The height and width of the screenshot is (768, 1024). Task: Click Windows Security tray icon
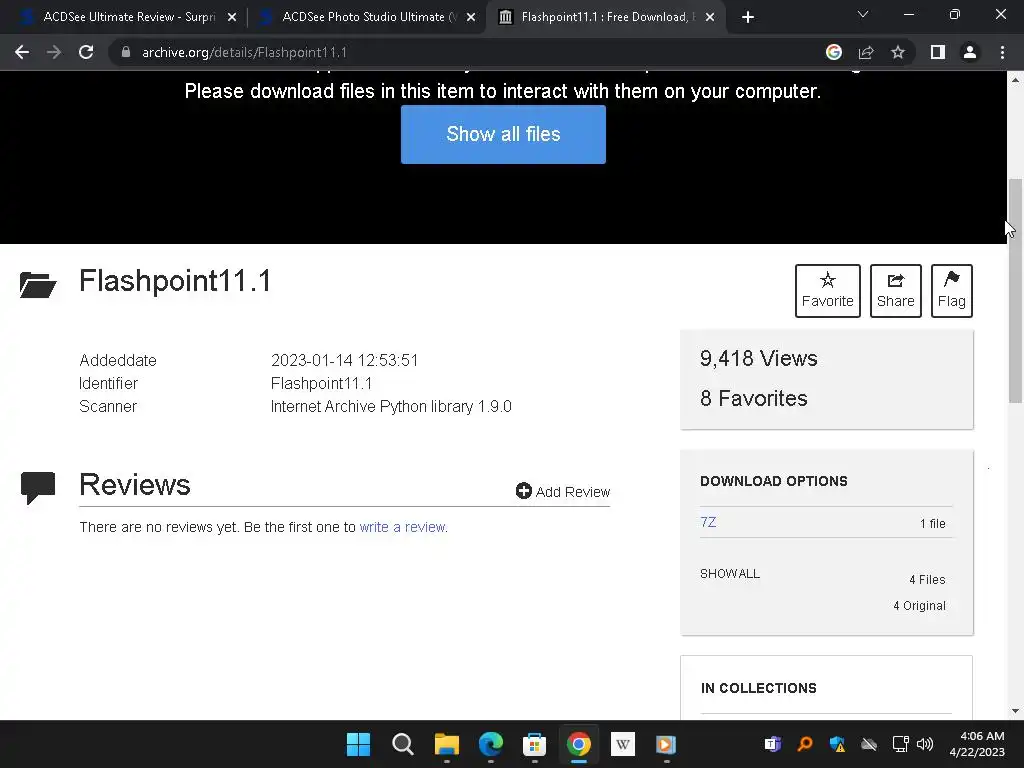[837, 744]
